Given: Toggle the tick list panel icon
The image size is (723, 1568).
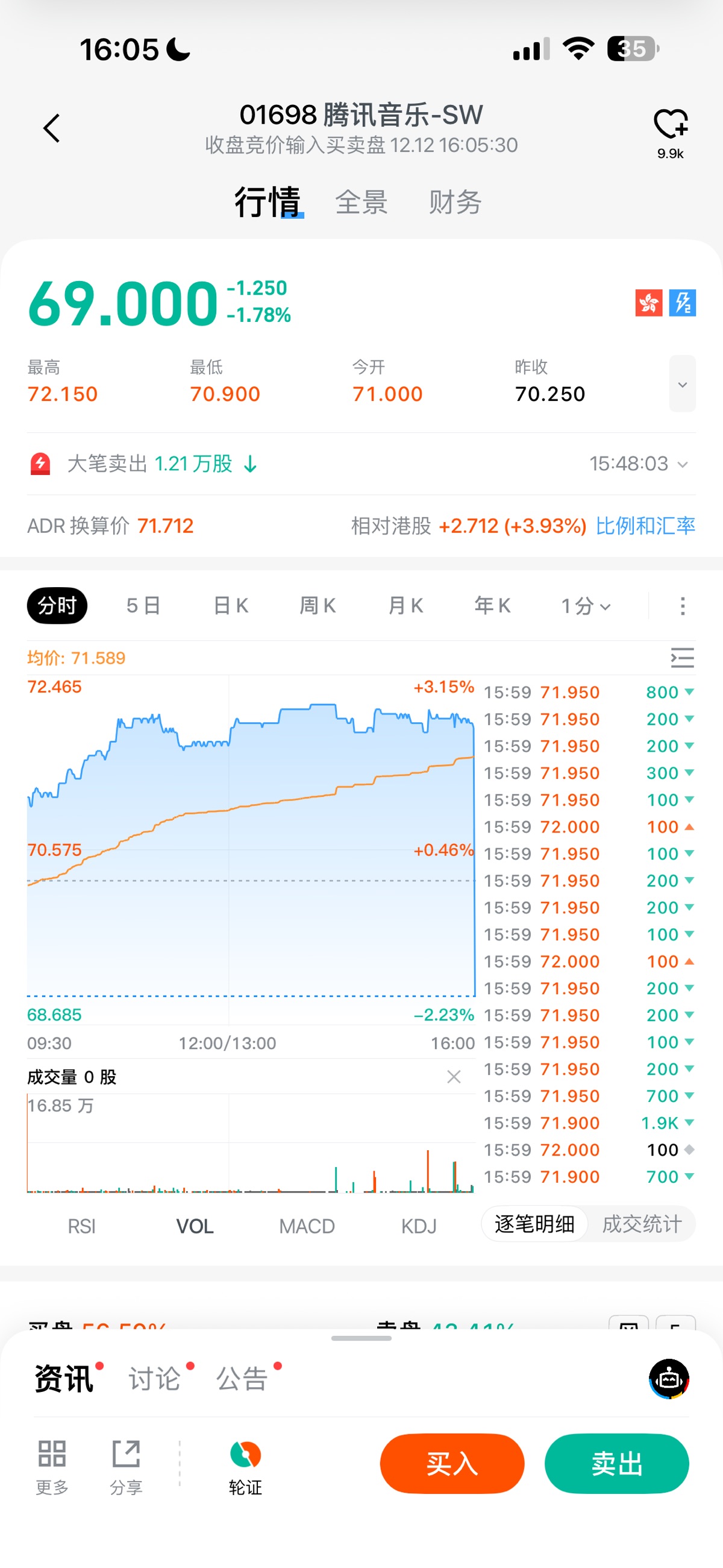Looking at the screenshot, I should click(682, 658).
